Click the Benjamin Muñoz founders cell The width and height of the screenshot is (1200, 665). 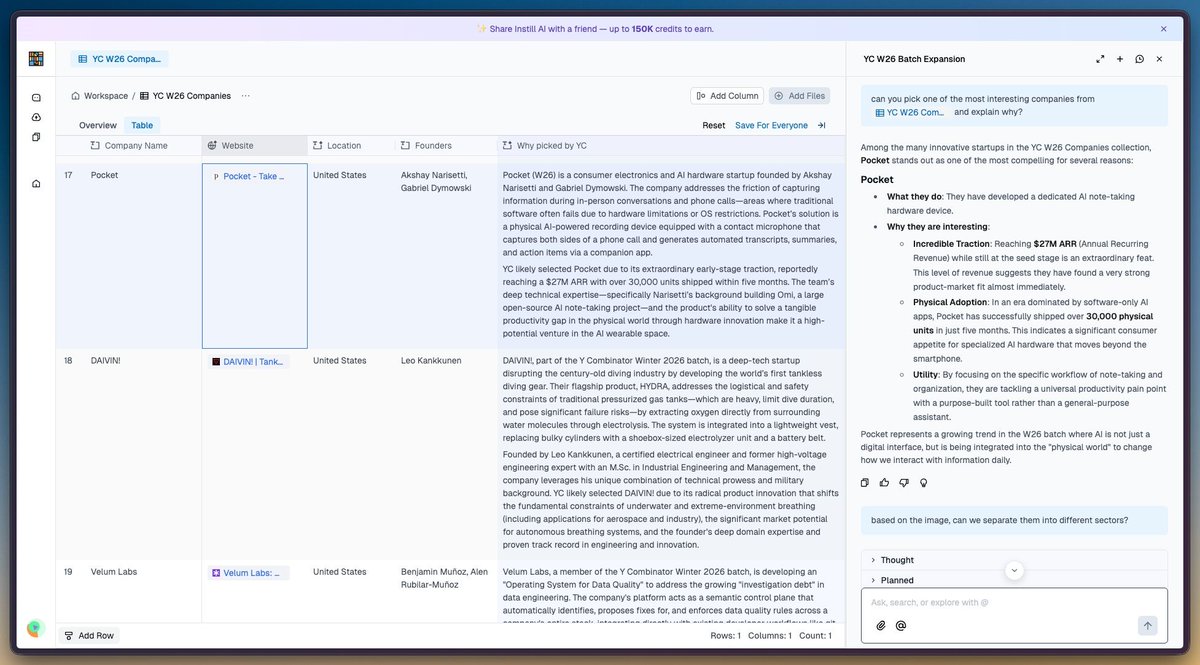pyautogui.click(x=446, y=592)
